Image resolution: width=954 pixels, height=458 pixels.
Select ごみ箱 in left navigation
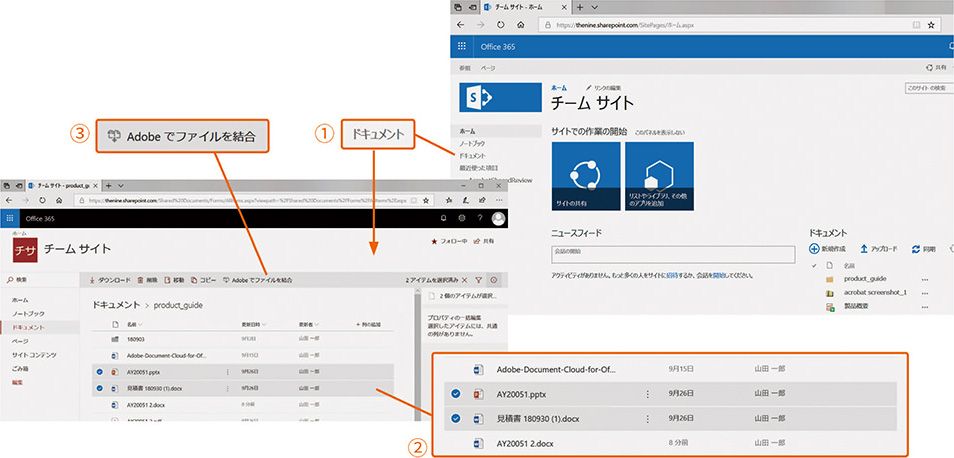[20, 369]
